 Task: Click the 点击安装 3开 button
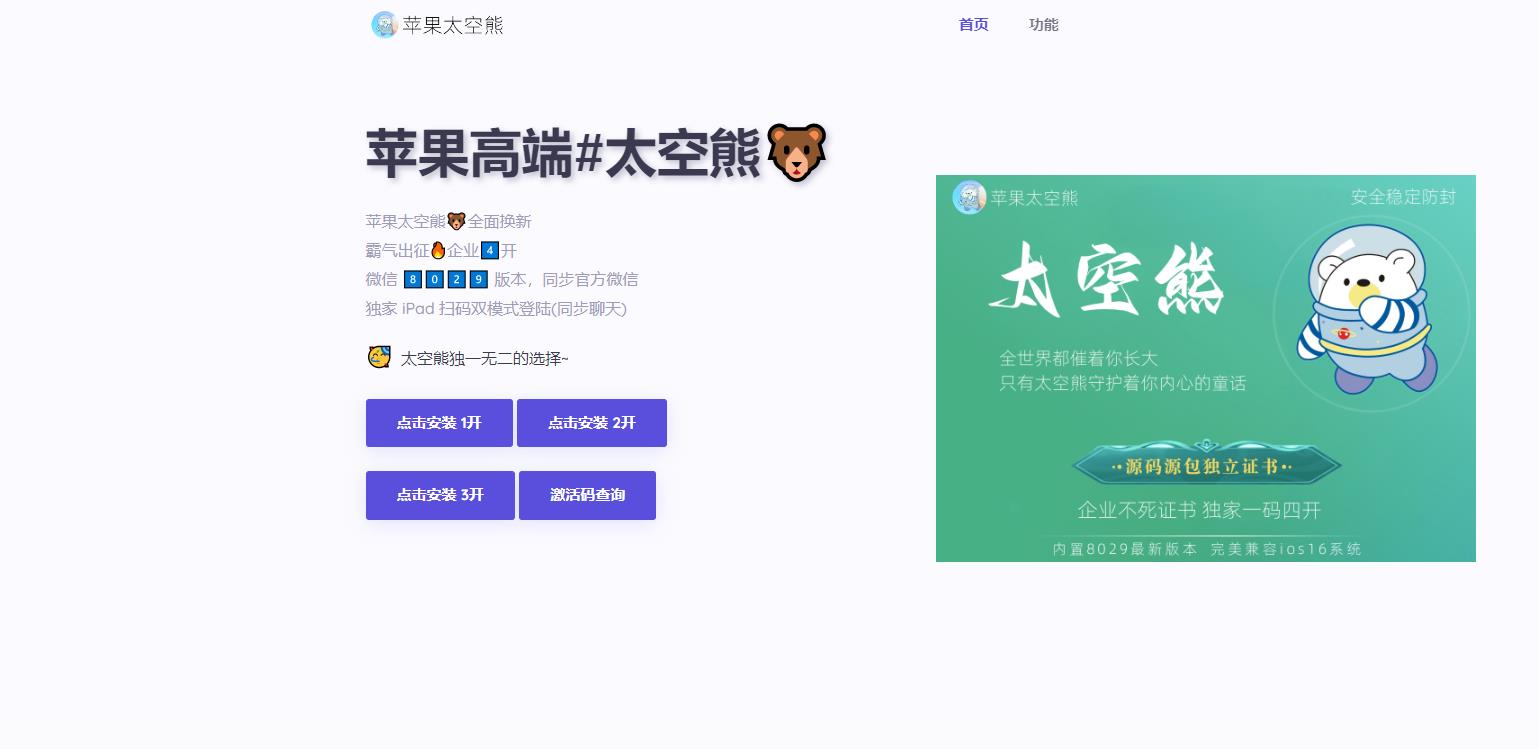[x=440, y=495]
